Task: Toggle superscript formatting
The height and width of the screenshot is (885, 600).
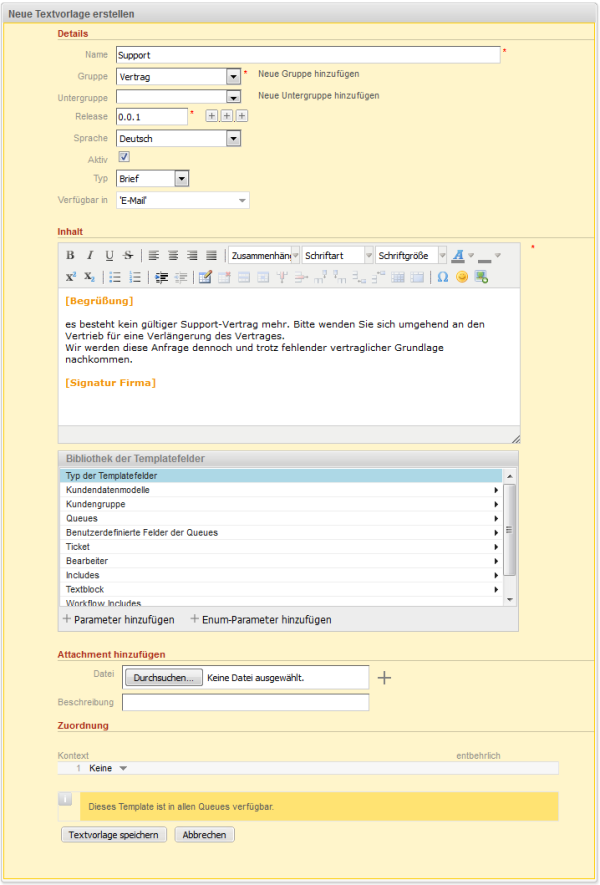Action: point(71,277)
